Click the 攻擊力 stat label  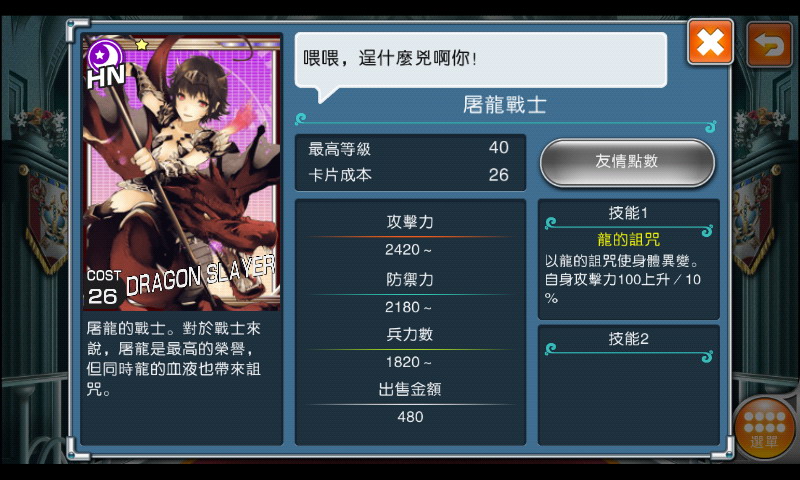410,222
